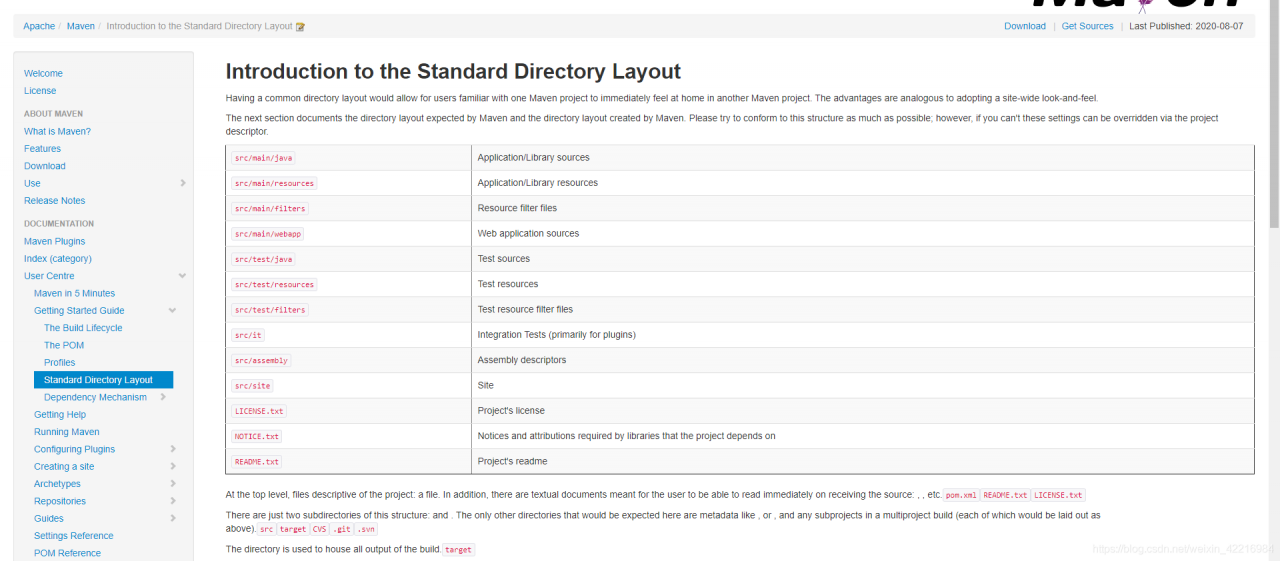Expand the Guides arrow
Viewport: 1280px width, 561px height.
point(173,518)
